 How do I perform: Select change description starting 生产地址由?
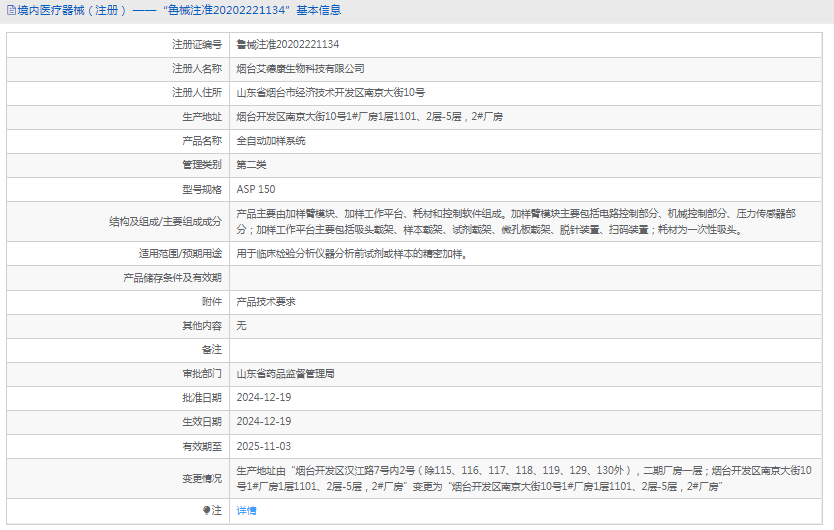click(524, 478)
